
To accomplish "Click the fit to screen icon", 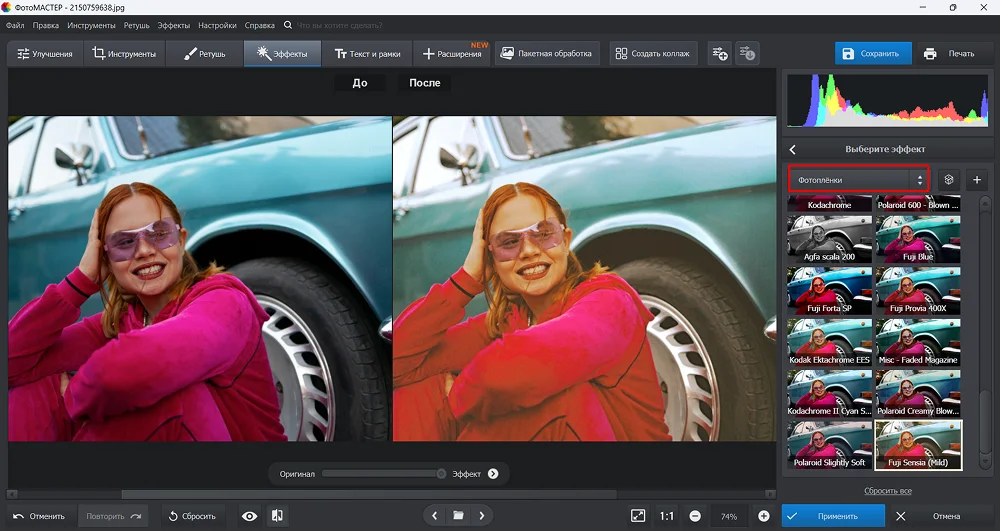I will click(x=638, y=516).
